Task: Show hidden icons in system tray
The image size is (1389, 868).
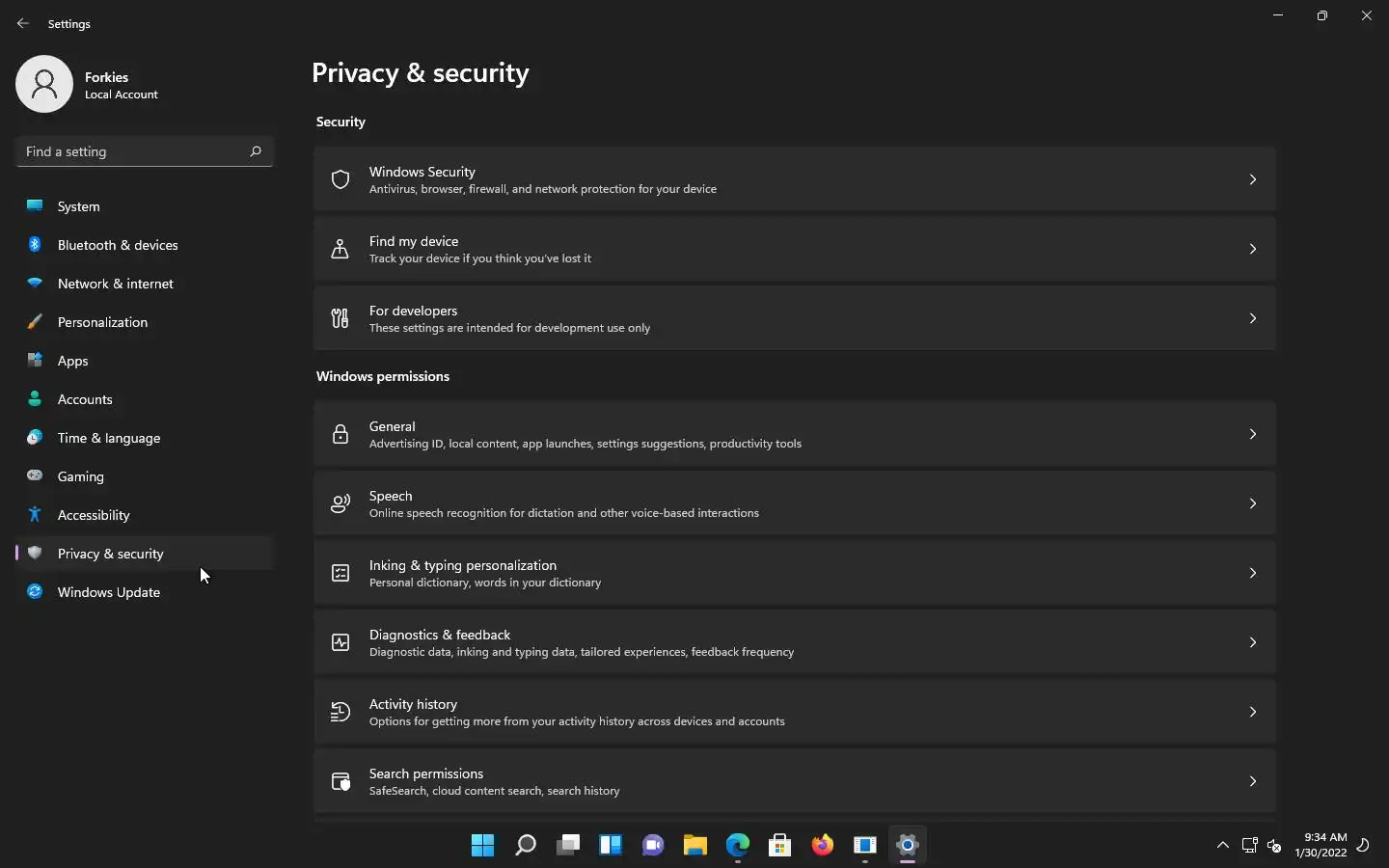Action: coord(1223,846)
